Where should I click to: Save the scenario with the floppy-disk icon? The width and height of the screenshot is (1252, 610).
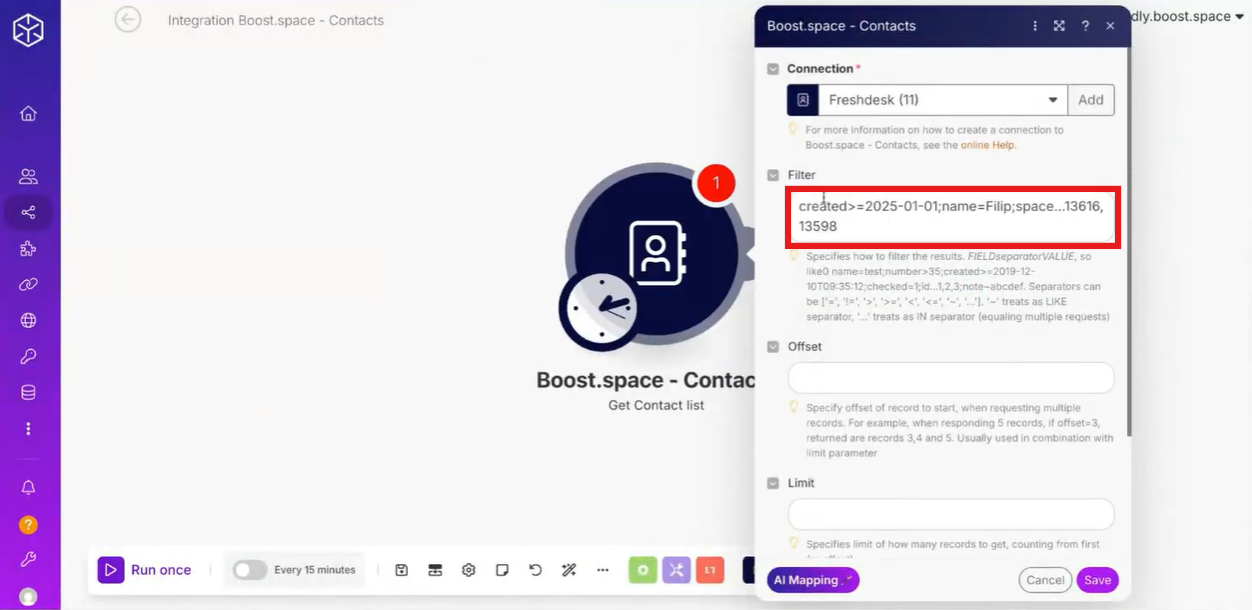pyautogui.click(x=401, y=570)
